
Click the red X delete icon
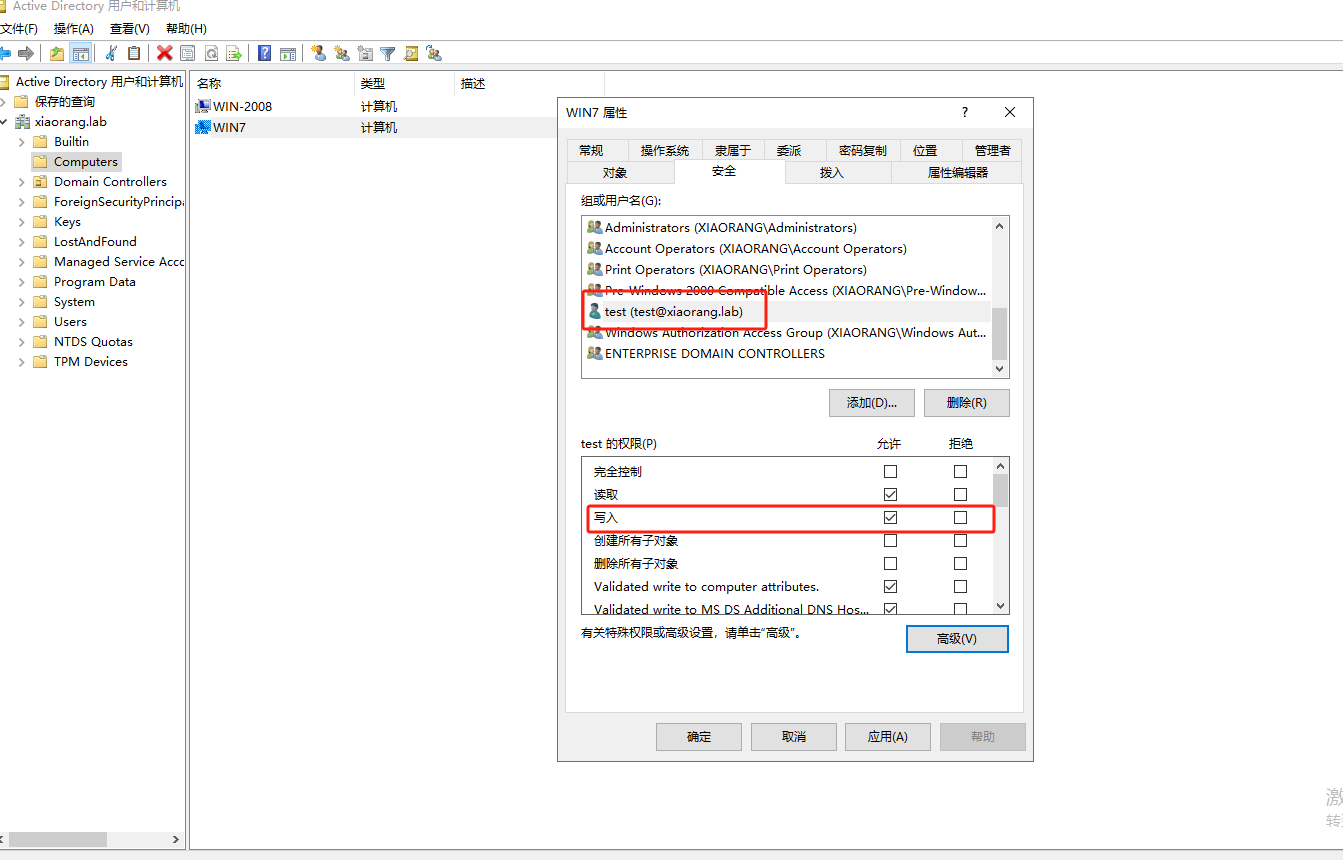(x=164, y=53)
